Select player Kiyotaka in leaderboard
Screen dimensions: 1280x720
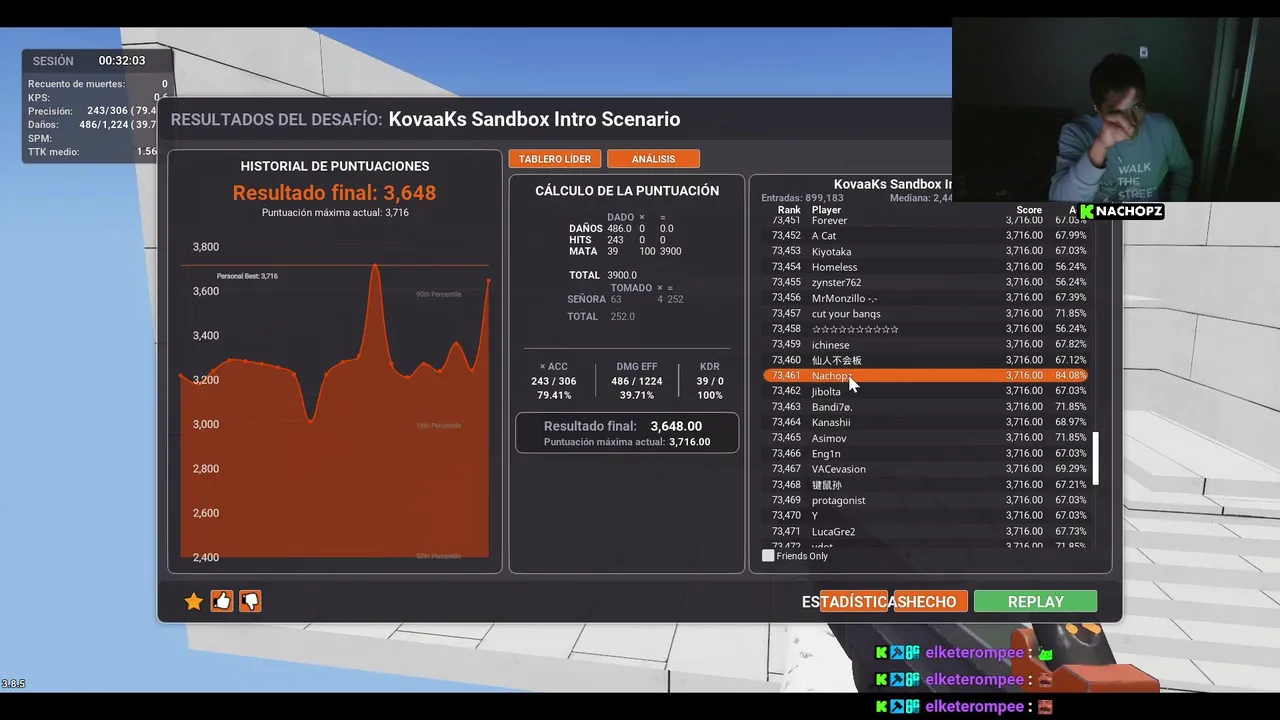pos(926,251)
